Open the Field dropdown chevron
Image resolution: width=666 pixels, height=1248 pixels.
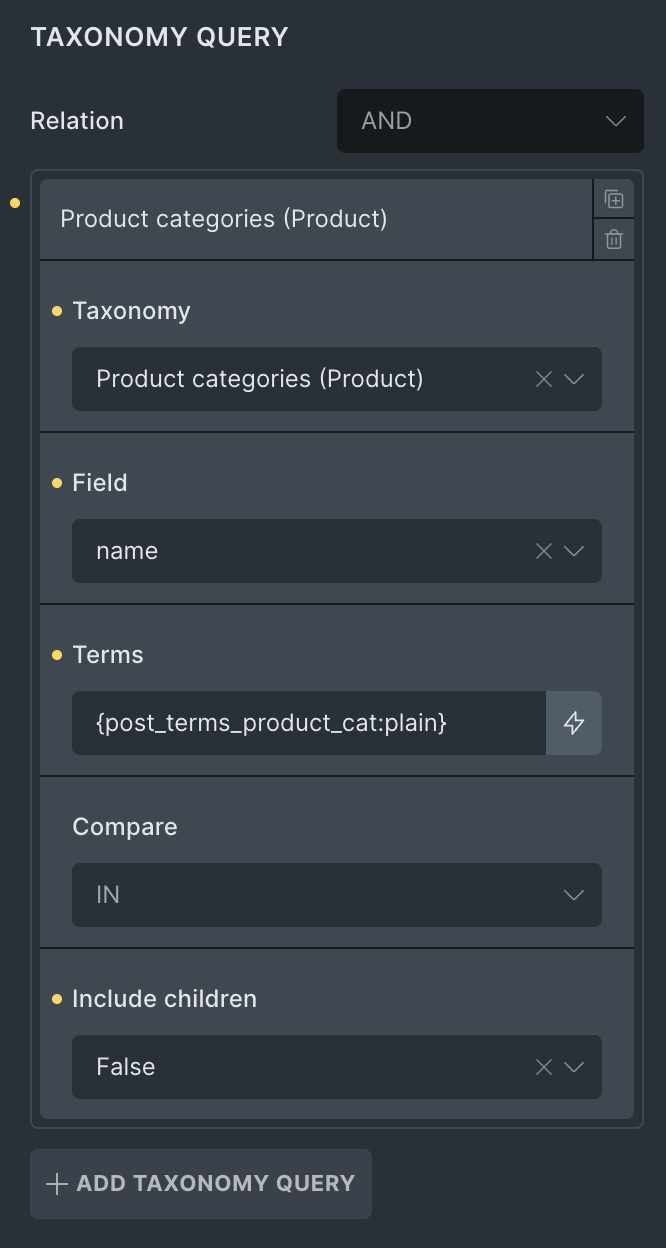pyautogui.click(x=574, y=551)
